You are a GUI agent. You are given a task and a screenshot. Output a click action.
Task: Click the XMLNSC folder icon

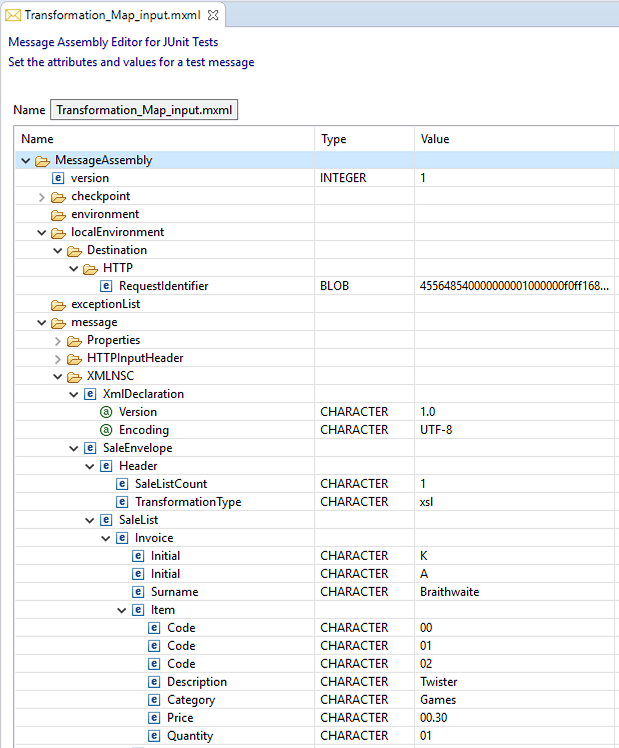[74, 377]
